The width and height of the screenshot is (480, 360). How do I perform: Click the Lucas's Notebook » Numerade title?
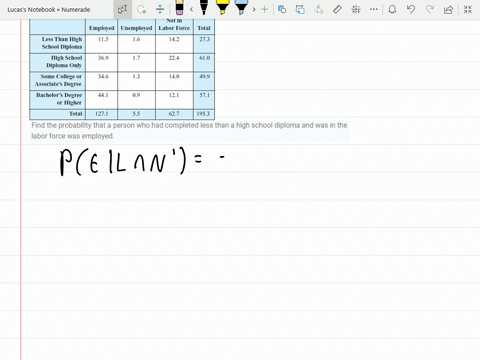pos(49,10)
